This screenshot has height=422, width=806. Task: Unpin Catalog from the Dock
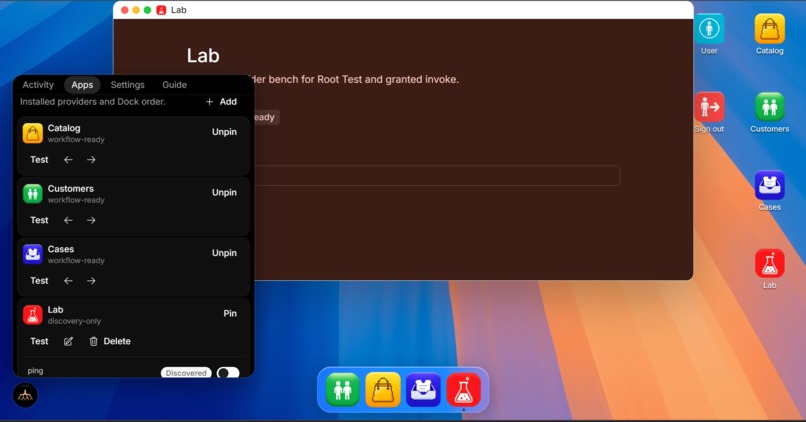(x=224, y=132)
